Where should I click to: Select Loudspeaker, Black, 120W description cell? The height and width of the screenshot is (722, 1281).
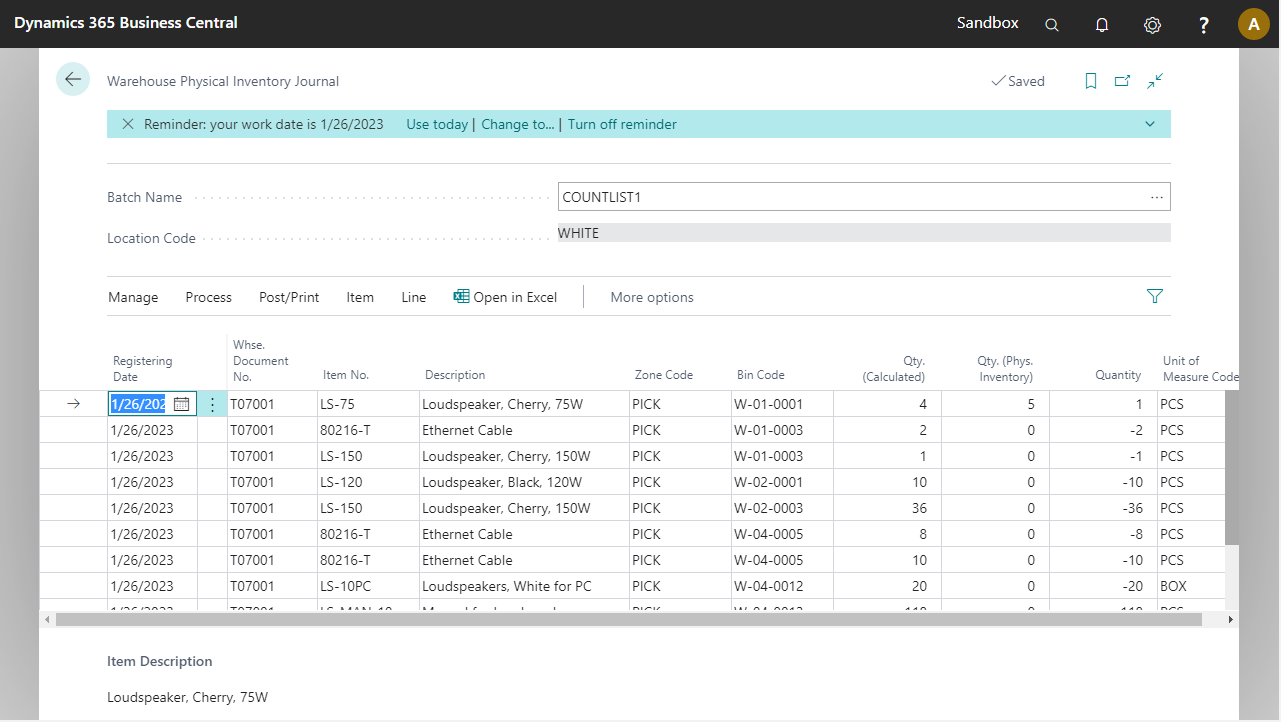(524, 482)
